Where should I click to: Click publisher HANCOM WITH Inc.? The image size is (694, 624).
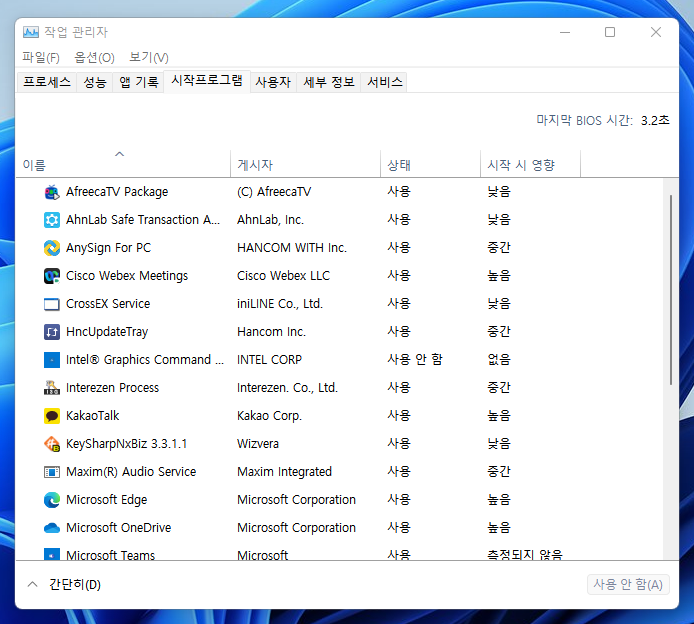click(292, 248)
